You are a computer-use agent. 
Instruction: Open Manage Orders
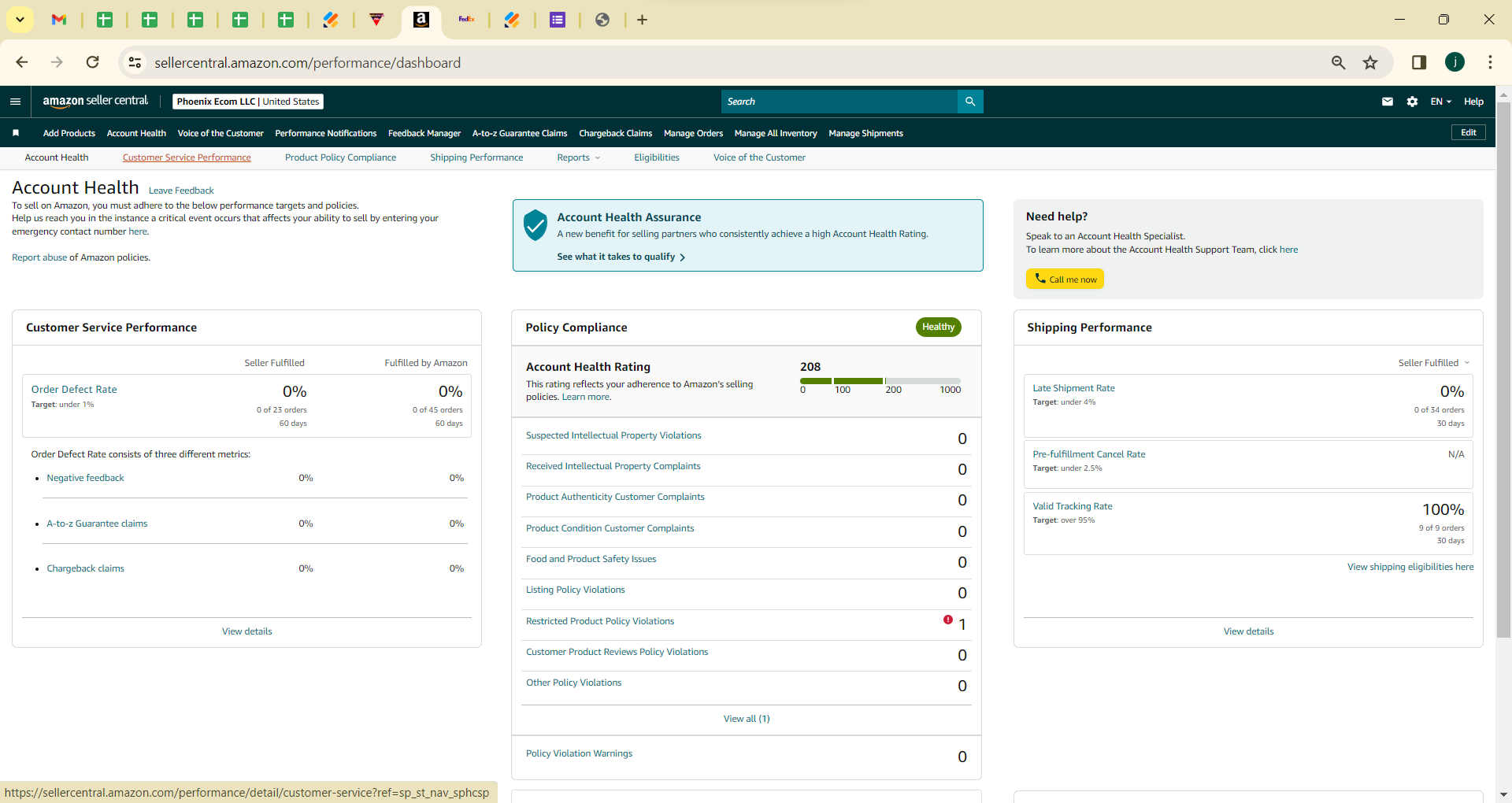coord(694,133)
